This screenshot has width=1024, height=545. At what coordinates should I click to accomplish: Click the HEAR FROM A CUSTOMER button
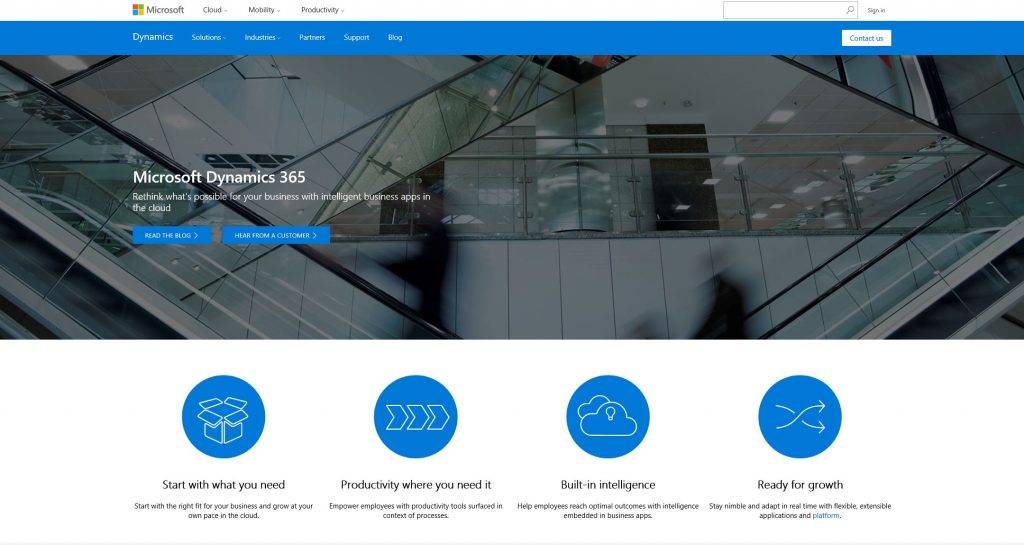pyautogui.click(x=276, y=235)
